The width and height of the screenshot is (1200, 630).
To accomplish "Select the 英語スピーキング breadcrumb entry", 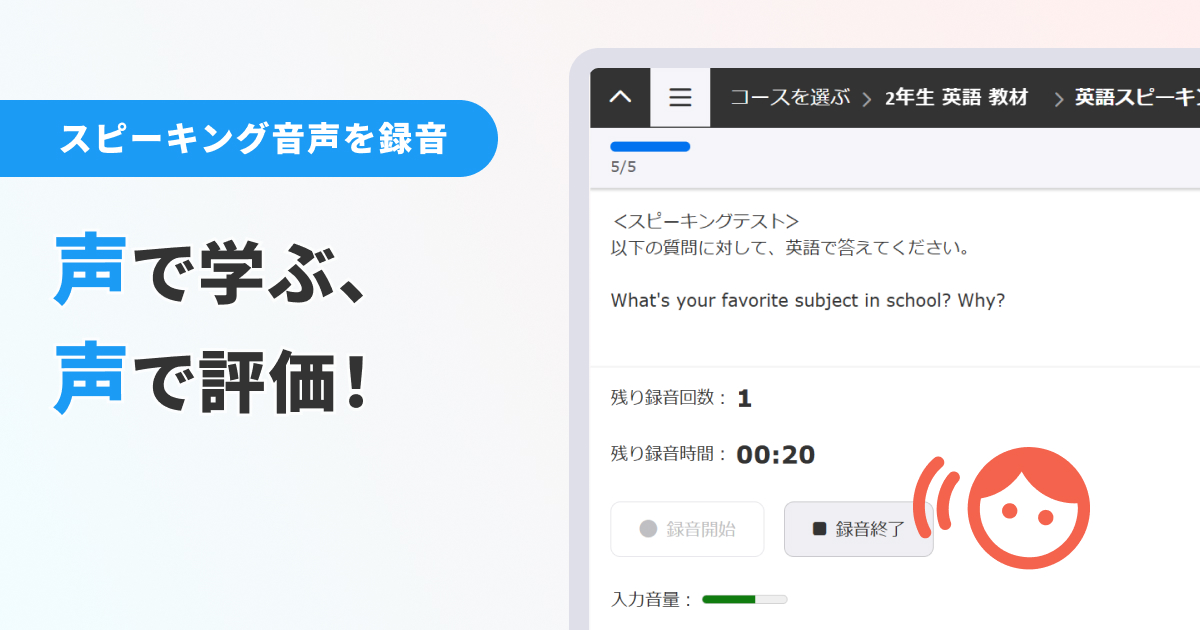I will click(1140, 97).
